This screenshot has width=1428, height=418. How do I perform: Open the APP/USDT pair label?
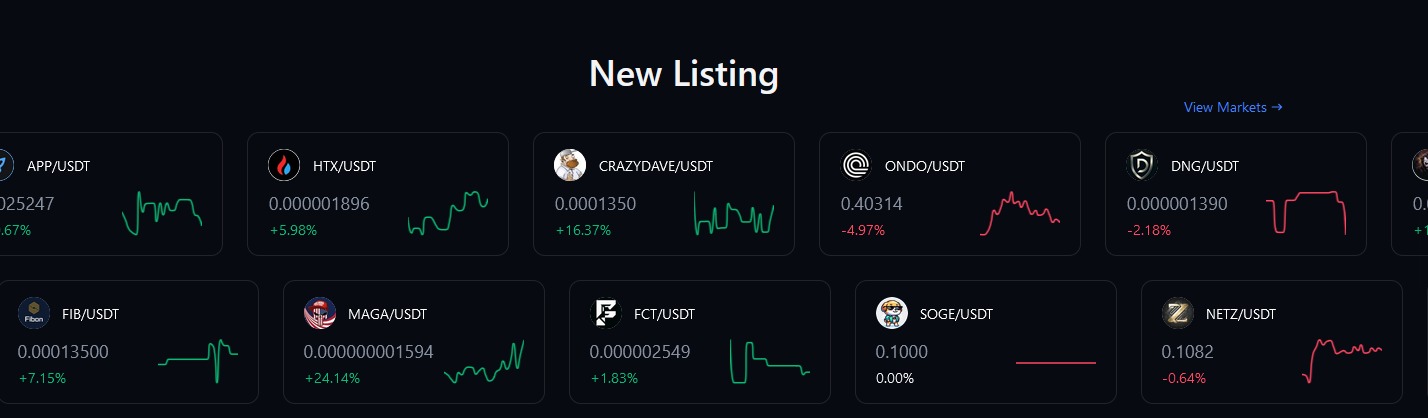point(59,166)
